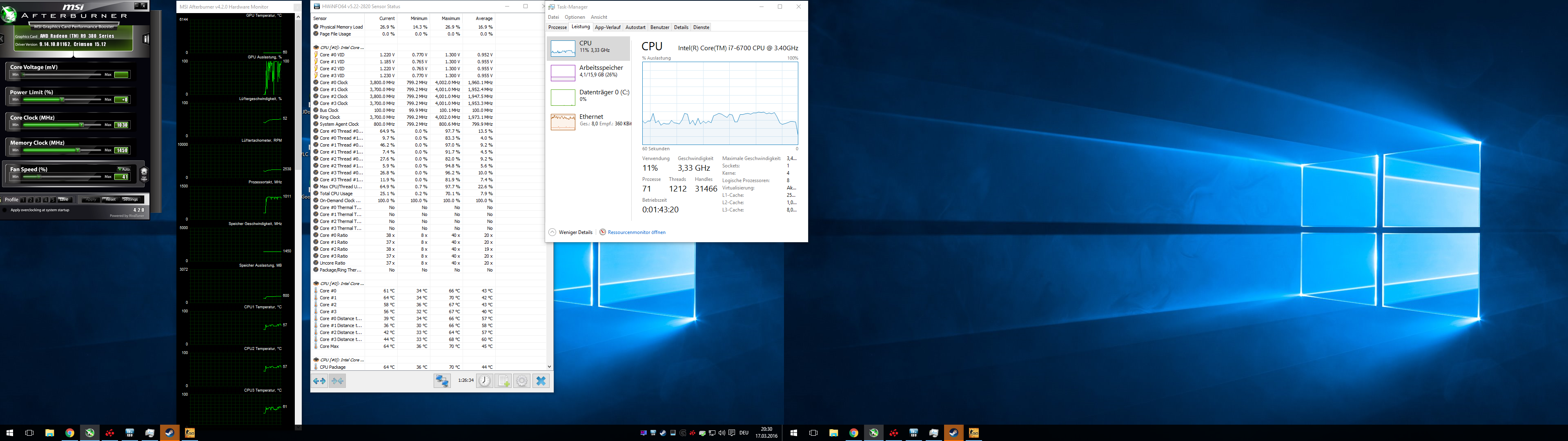Open HWiNFO remote network monitoring icon
1568x441 pixels.
point(442,381)
